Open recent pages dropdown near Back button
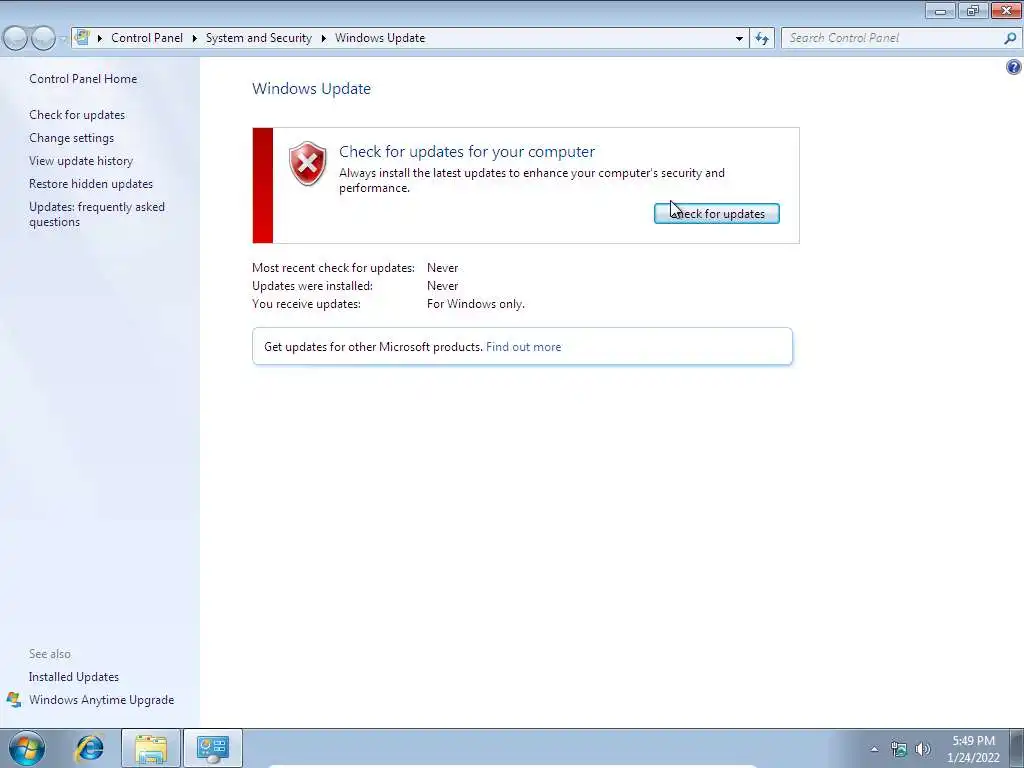The image size is (1024, 768). (x=63, y=39)
